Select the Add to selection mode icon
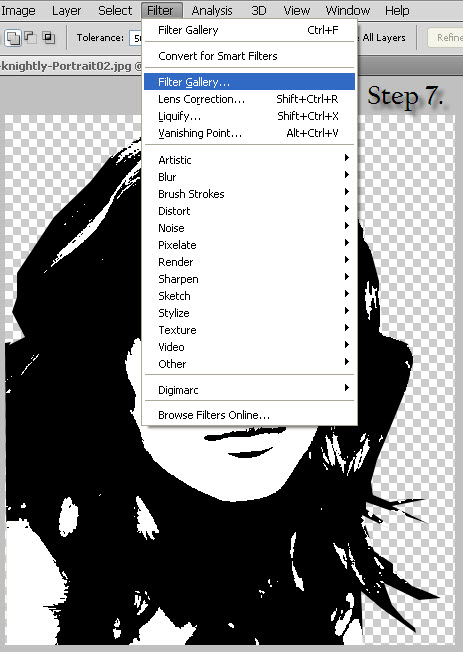 point(12,38)
